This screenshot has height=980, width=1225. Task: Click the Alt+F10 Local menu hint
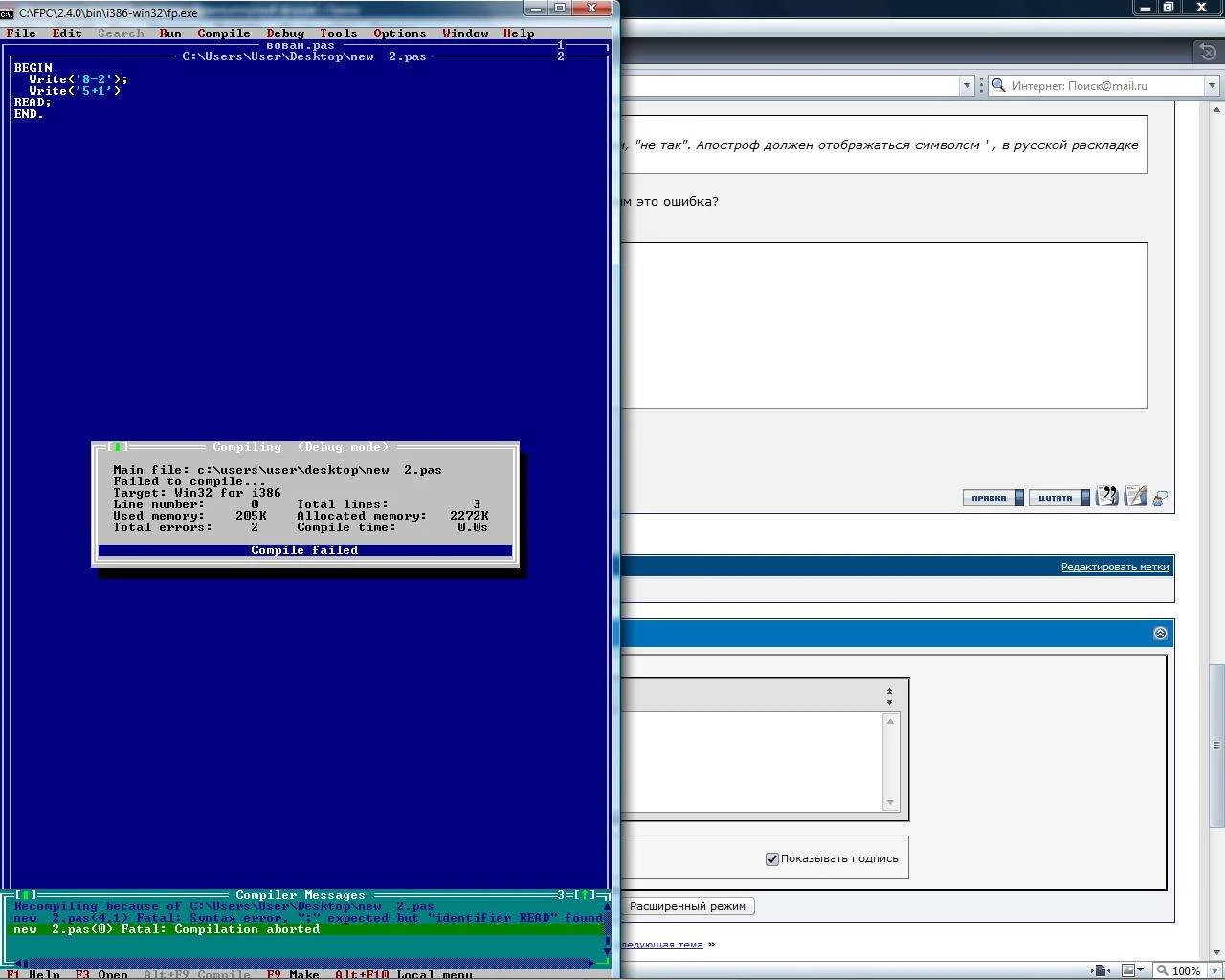(x=404, y=974)
